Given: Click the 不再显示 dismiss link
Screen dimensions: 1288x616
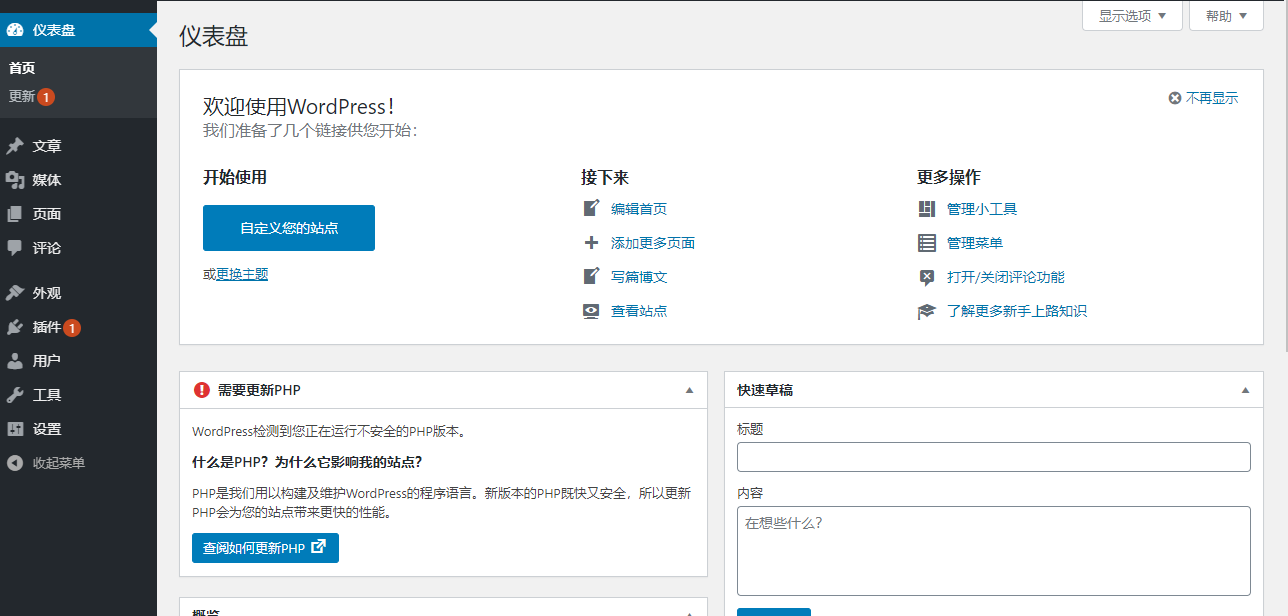Looking at the screenshot, I should [1212, 98].
